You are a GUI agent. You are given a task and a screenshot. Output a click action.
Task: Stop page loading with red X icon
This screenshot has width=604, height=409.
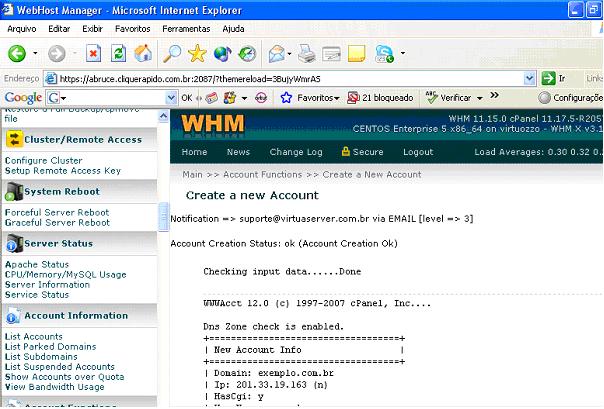[93, 53]
